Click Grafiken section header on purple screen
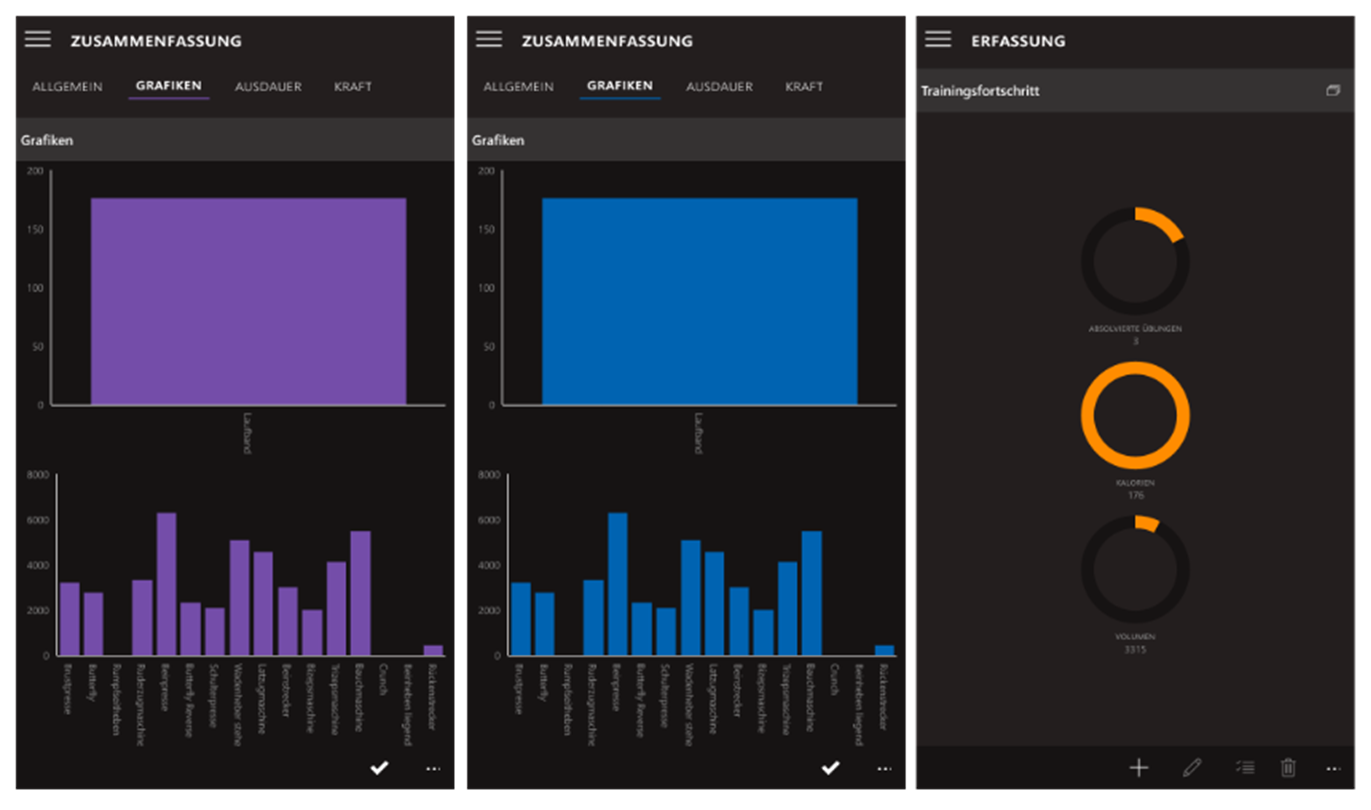The height and width of the screenshot is (810, 1371). (47, 141)
